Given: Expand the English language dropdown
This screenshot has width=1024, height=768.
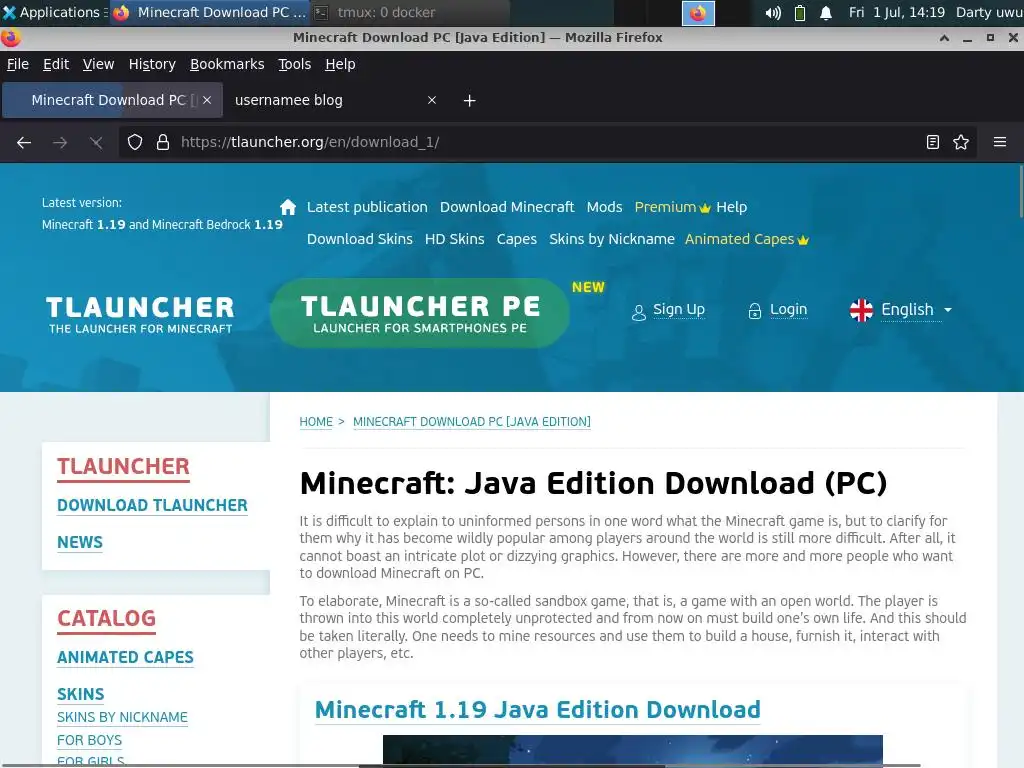Looking at the screenshot, I should (x=916, y=310).
